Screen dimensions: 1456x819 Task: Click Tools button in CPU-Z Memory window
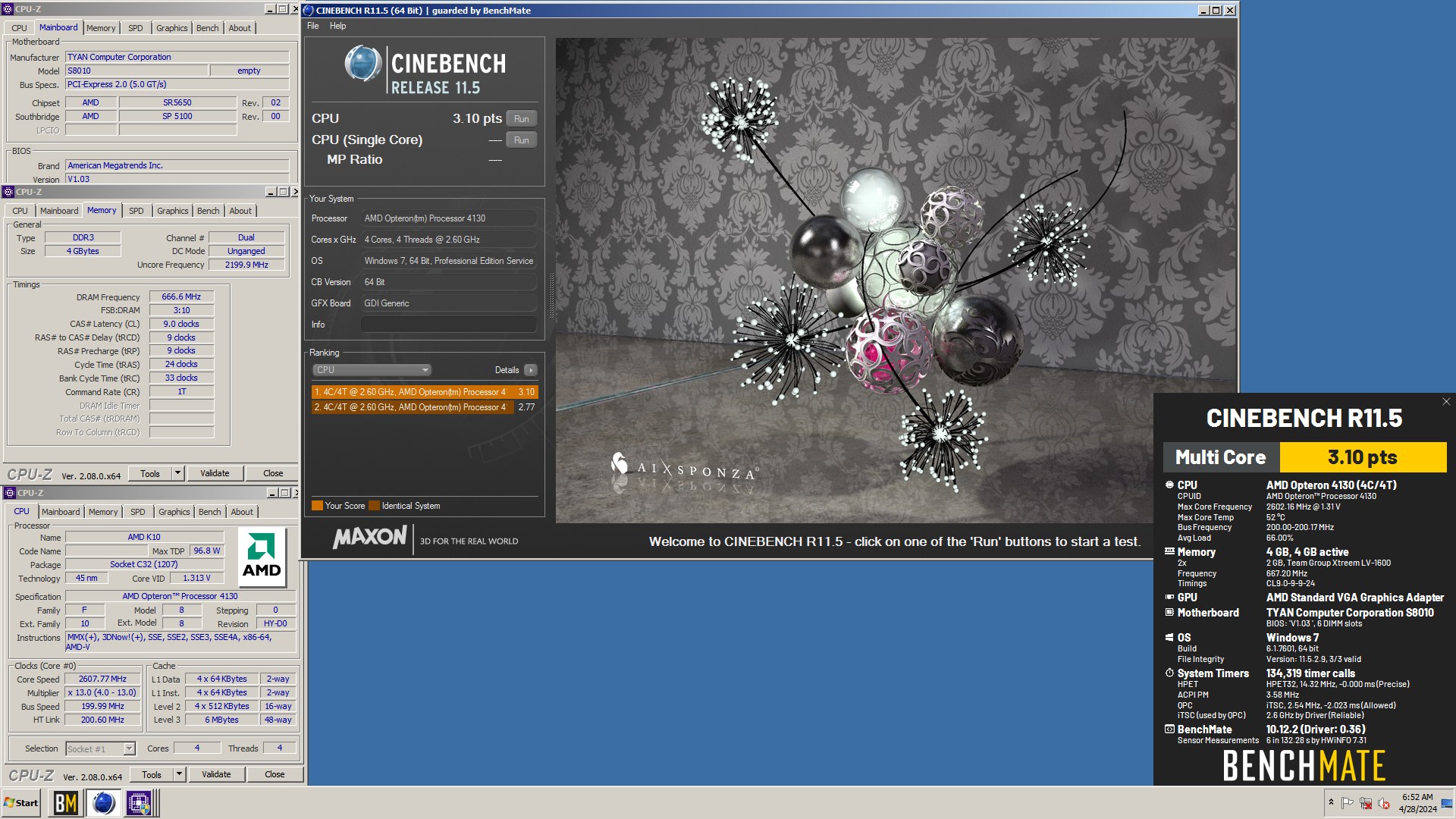(150, 473)
